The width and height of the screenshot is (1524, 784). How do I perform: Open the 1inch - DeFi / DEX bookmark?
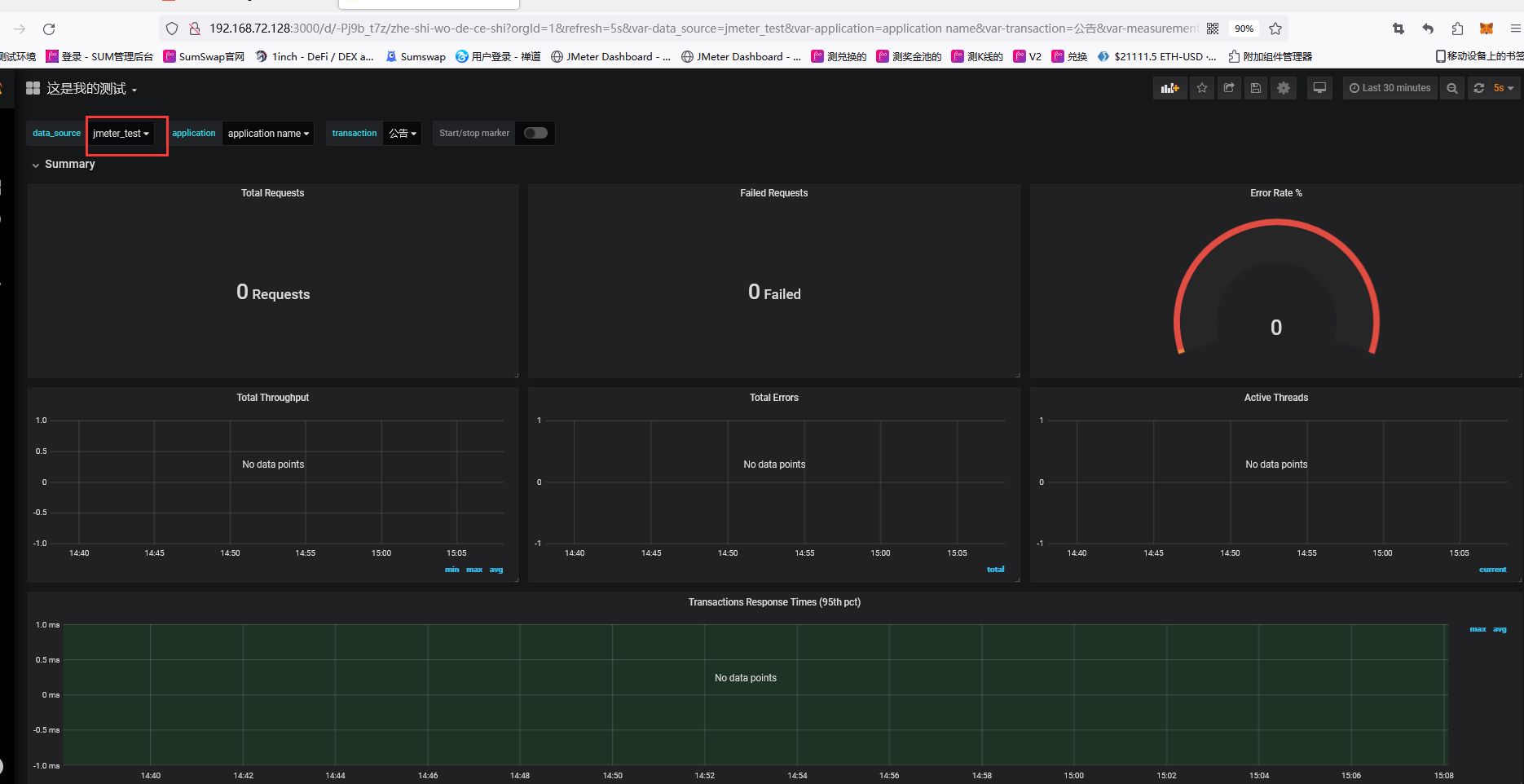pyautogui.click(x=315, y=56)
